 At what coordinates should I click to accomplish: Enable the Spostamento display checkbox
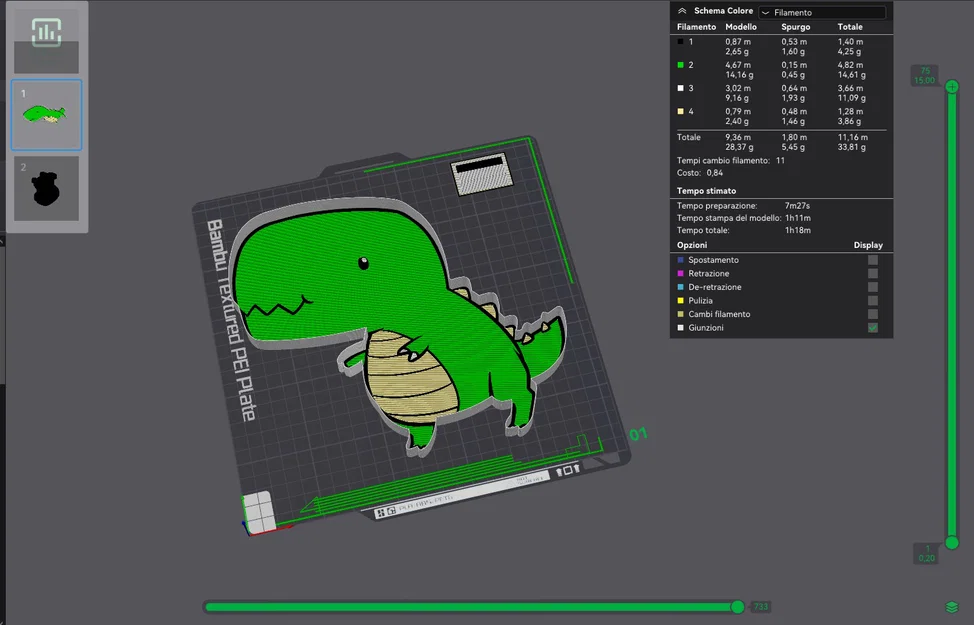873,260
